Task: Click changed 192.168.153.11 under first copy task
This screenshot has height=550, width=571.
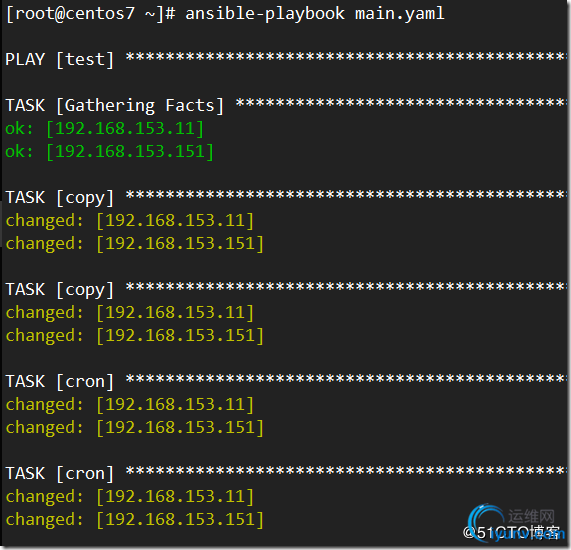Action: [x=130, y=221]
